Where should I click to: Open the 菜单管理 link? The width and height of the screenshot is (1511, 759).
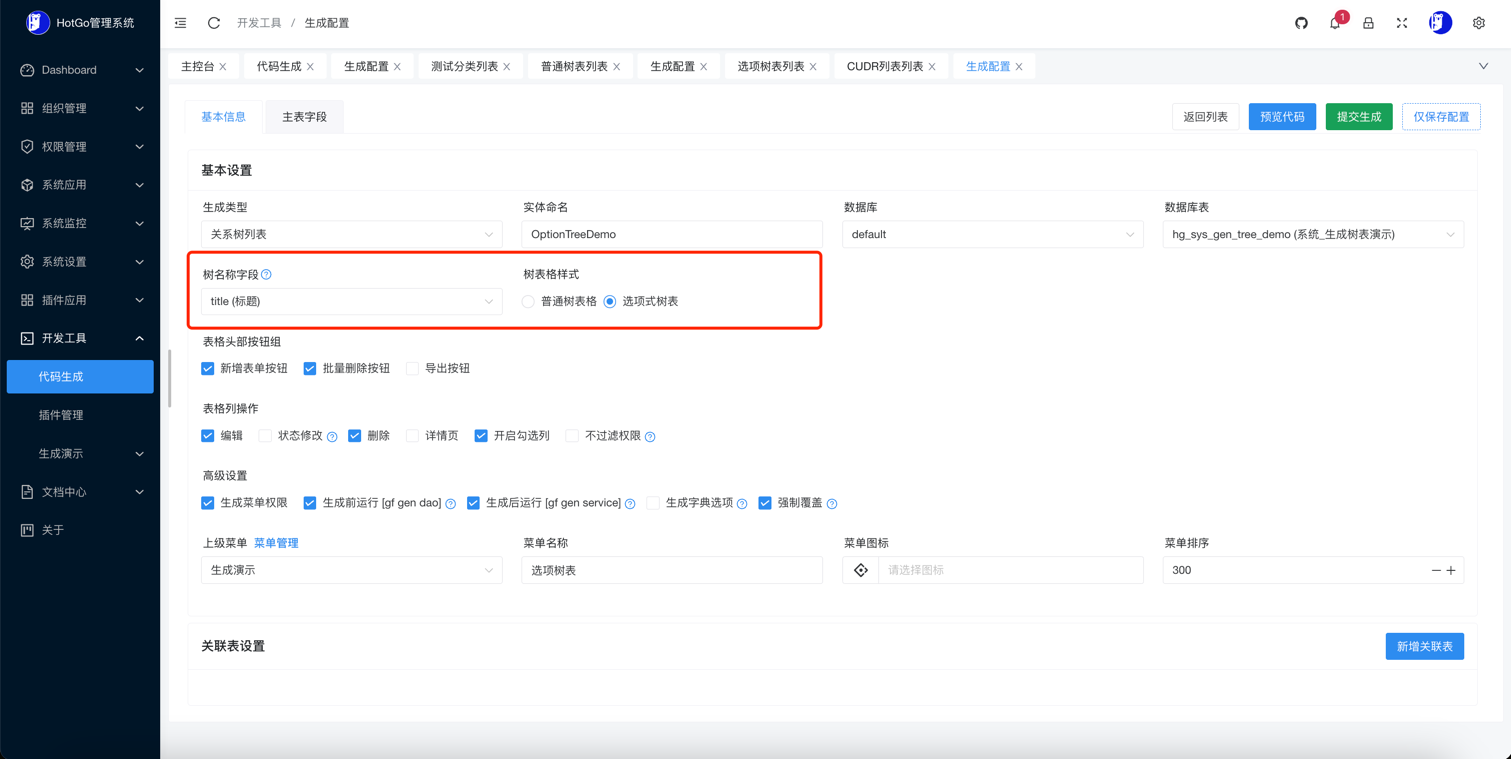coord(276,543)
